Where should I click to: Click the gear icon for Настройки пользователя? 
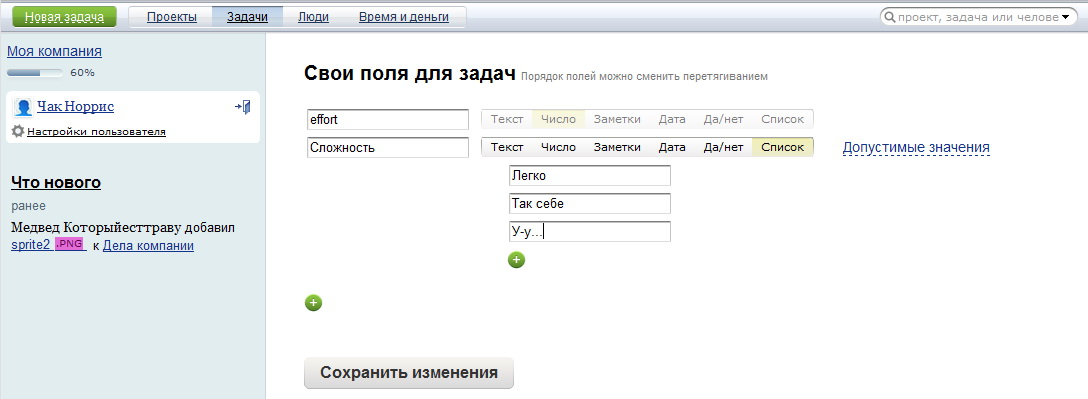(x=18, y=130)
